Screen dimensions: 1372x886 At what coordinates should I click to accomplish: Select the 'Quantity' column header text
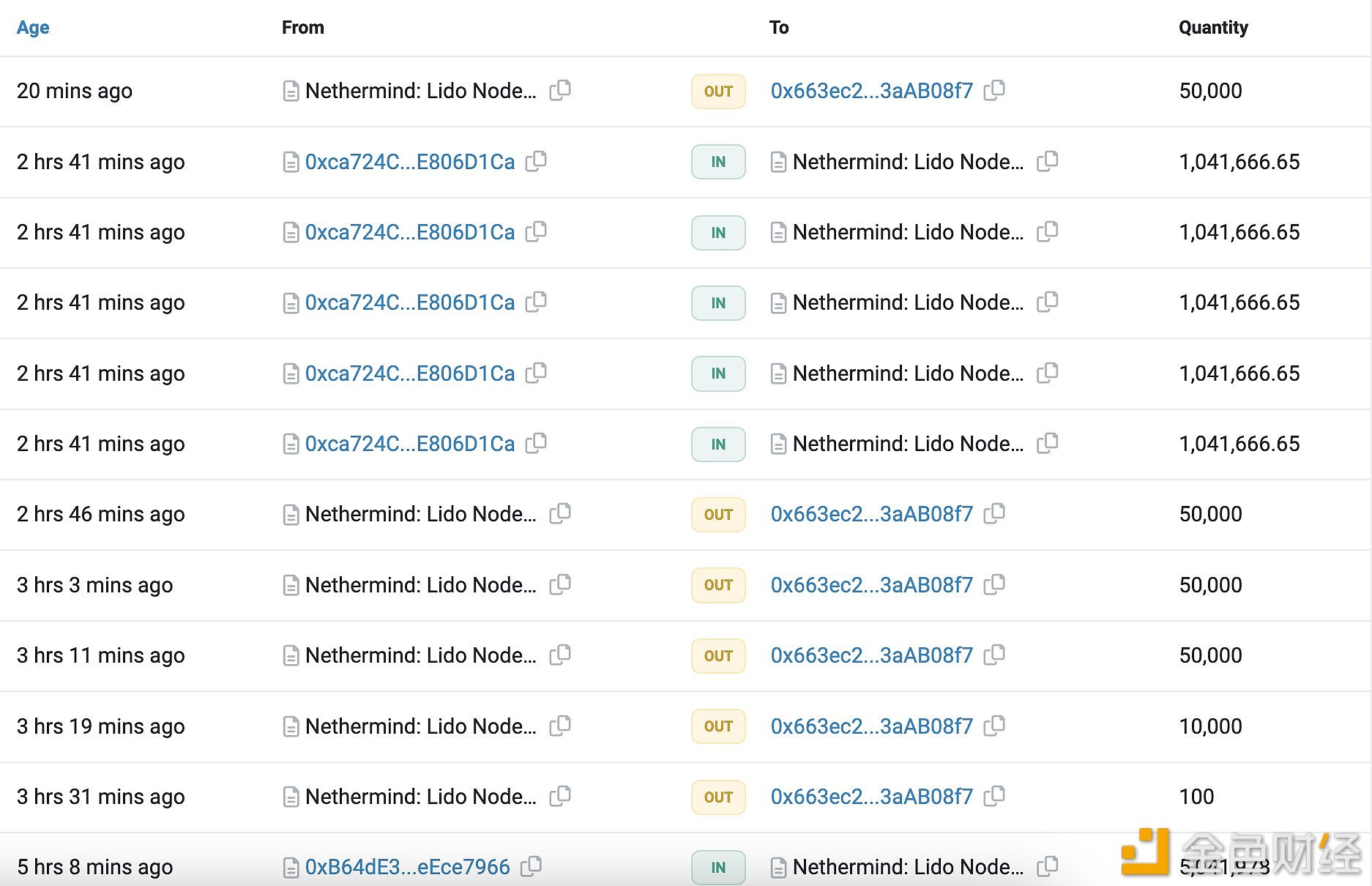pos(1213,28)
